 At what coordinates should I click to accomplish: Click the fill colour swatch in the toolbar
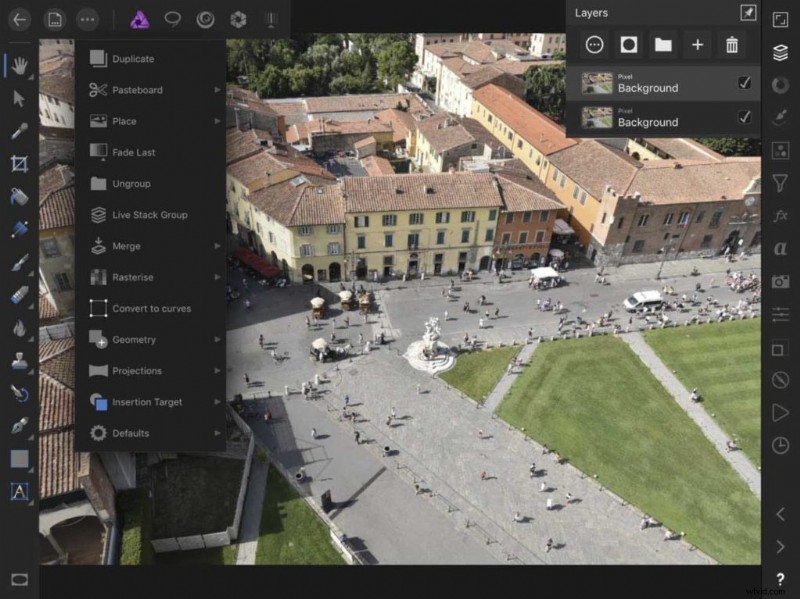pyautogui.click(x=20, y=456)
